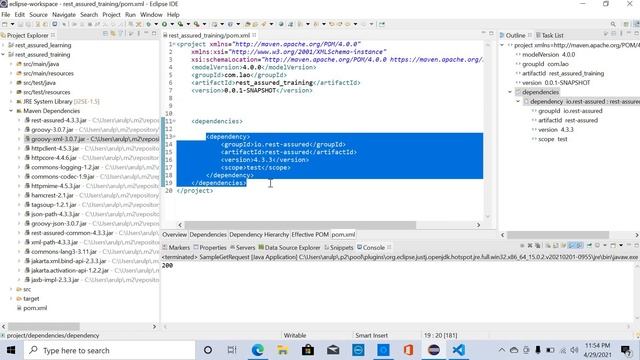Screen dimensions: 640x360
Task: Collapse All in Project Explorer toolbar
Action: tap(105, 34)
